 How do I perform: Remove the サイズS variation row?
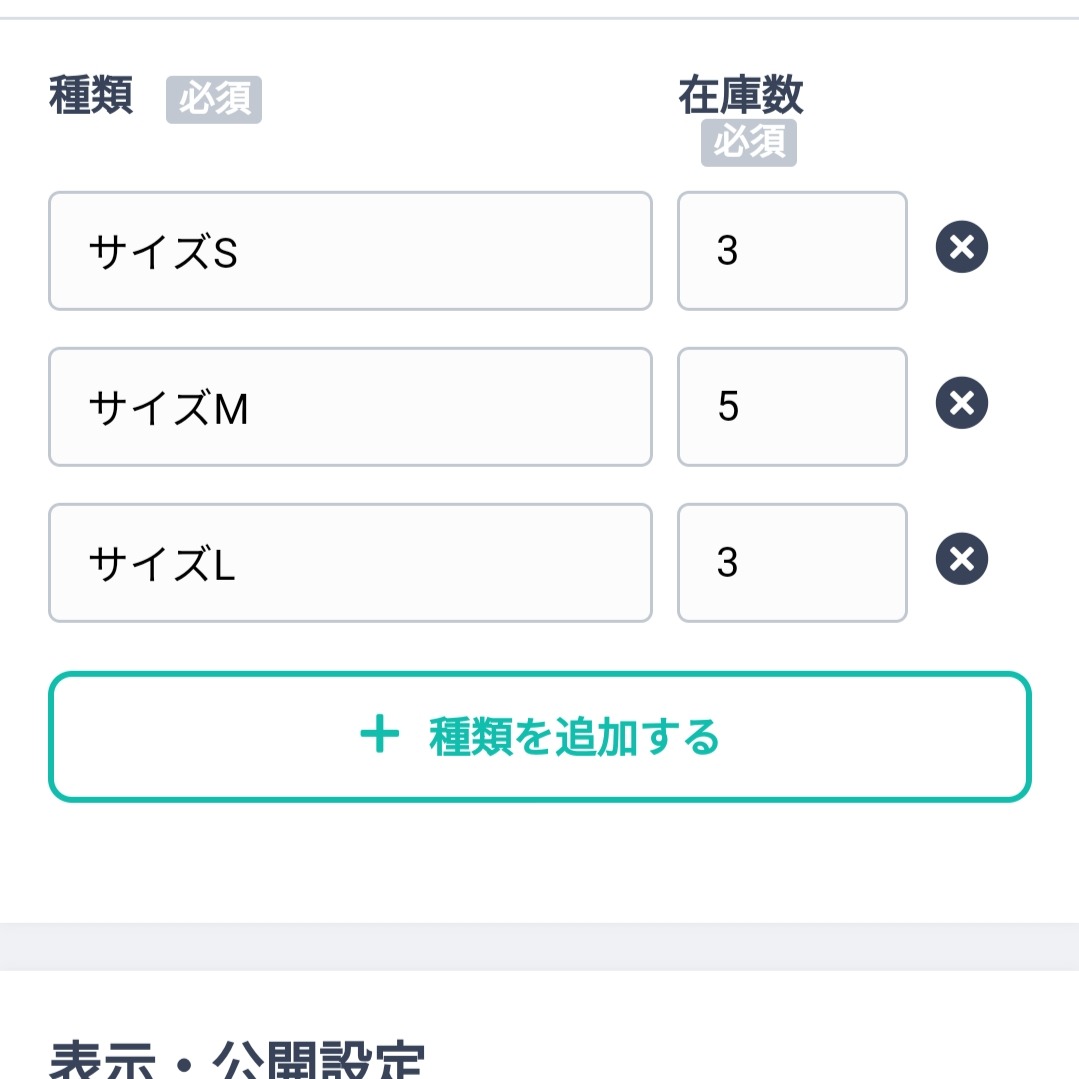coord(961,247)
